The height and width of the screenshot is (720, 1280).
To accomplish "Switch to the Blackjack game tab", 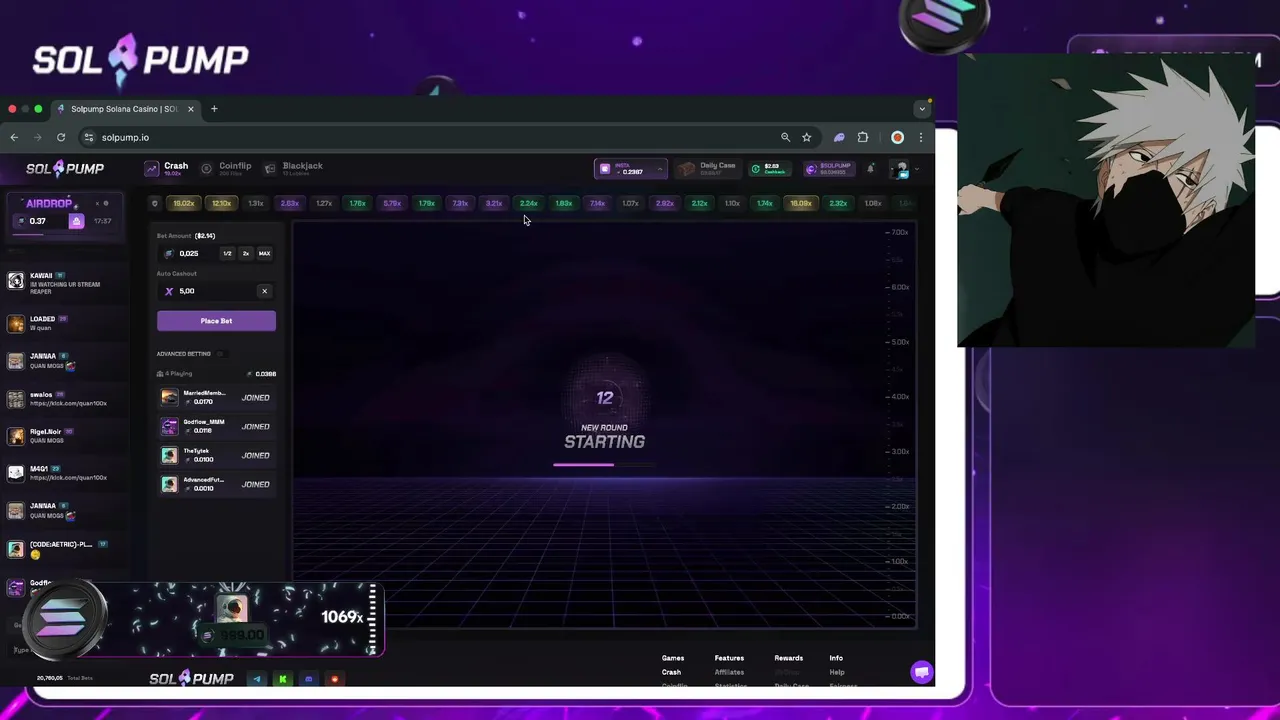I will click(x=293, y=169).
